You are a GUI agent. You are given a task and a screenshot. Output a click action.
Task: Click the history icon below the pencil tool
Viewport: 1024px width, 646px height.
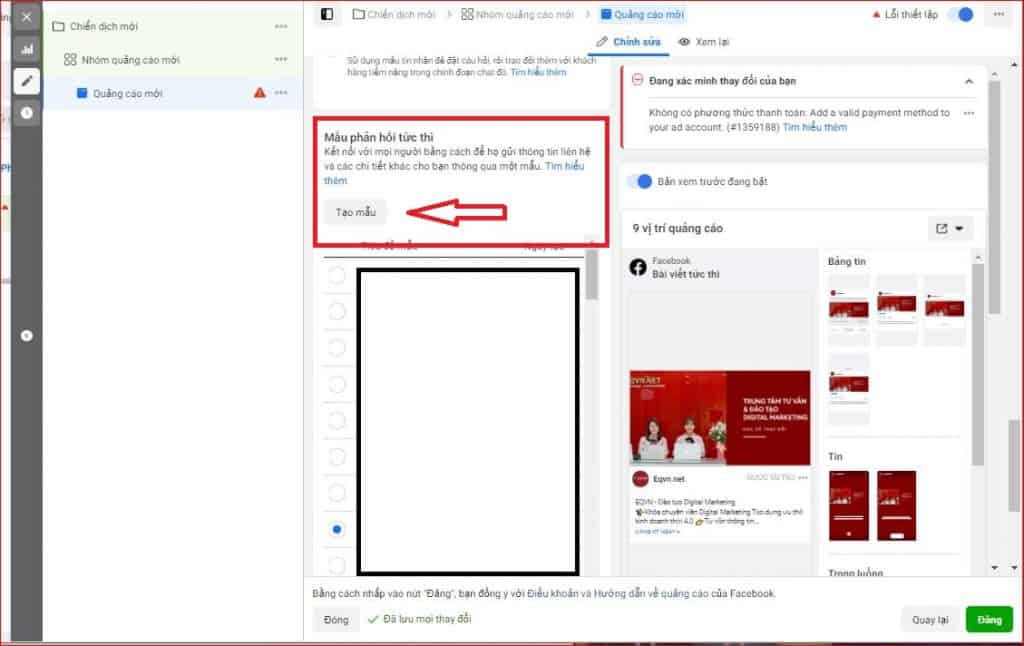click(x=26, y=113)
